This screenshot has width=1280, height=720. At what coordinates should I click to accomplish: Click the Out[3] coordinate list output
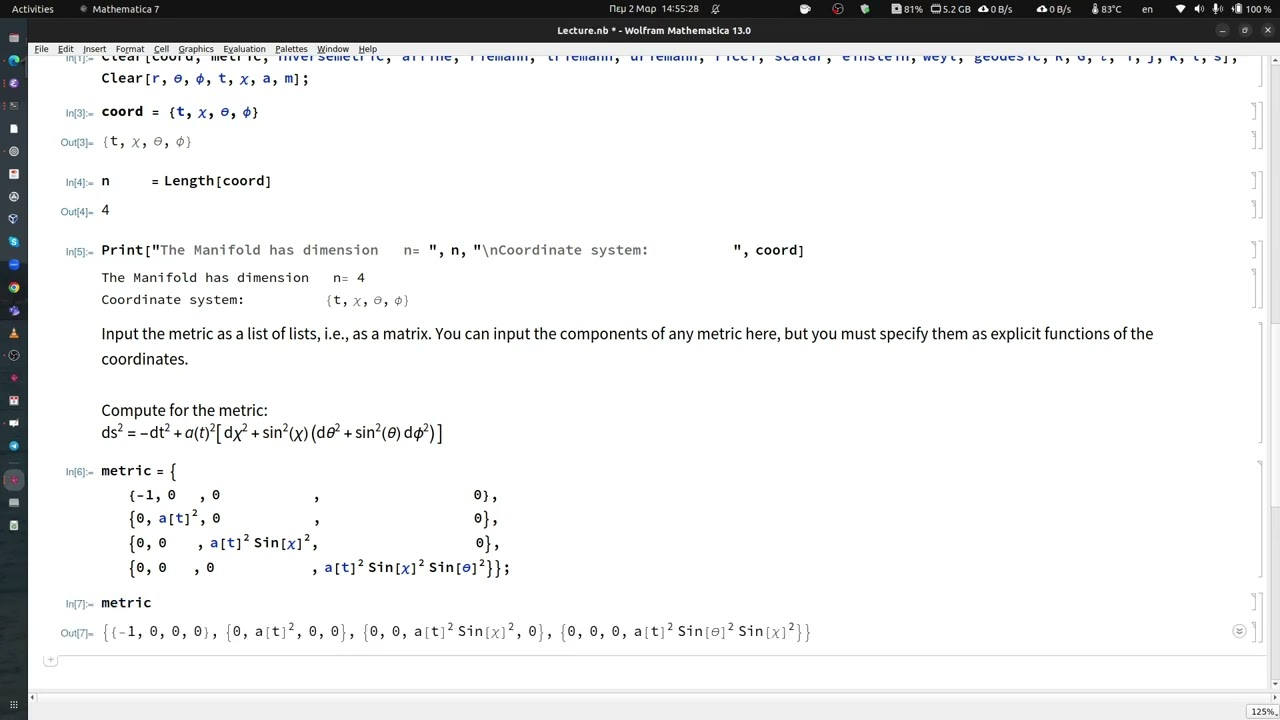(x=147, y=142)
